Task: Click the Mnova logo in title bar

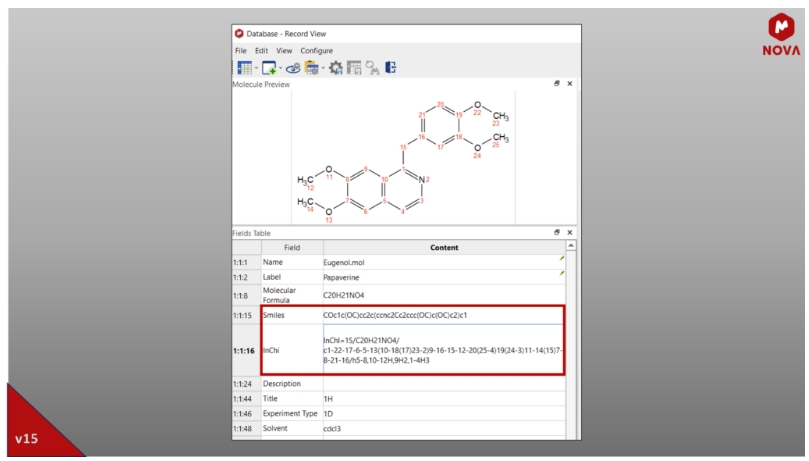Action: click(x=239, y=34)
